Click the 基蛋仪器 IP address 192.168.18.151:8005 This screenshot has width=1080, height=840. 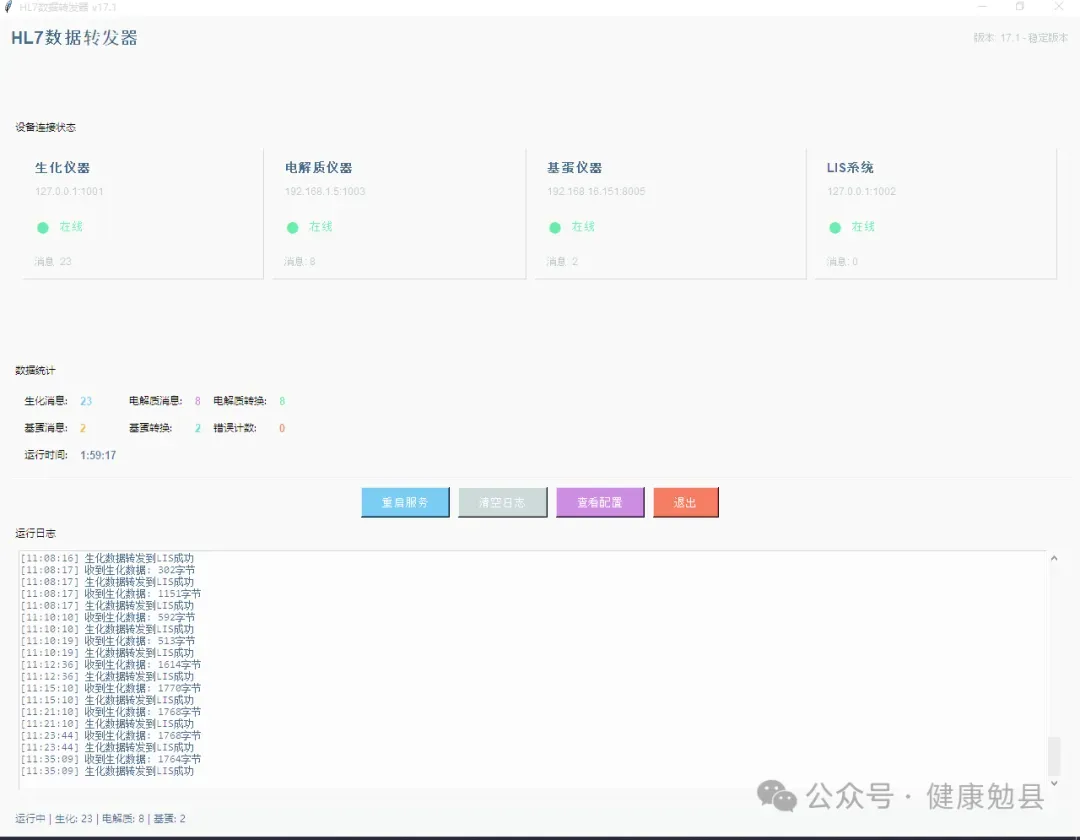[x=596, y=191]
